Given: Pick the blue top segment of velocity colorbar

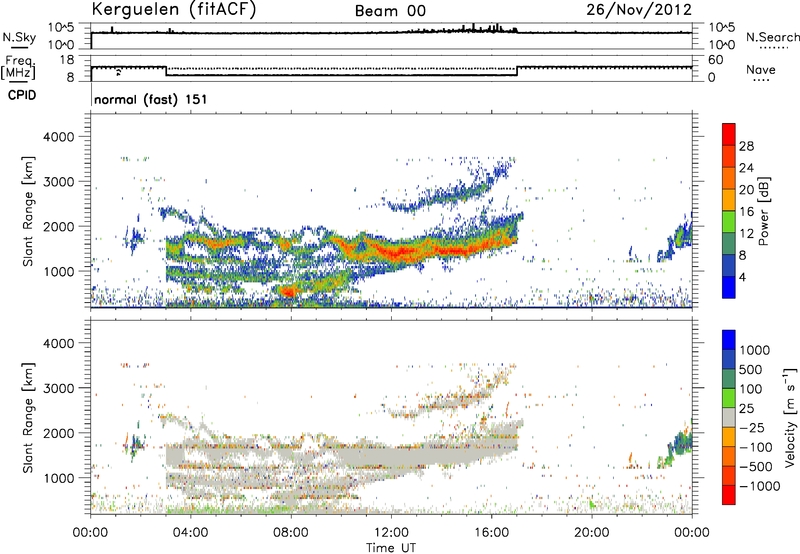Looking at the screenshot, I should click(x=729, y=340).
